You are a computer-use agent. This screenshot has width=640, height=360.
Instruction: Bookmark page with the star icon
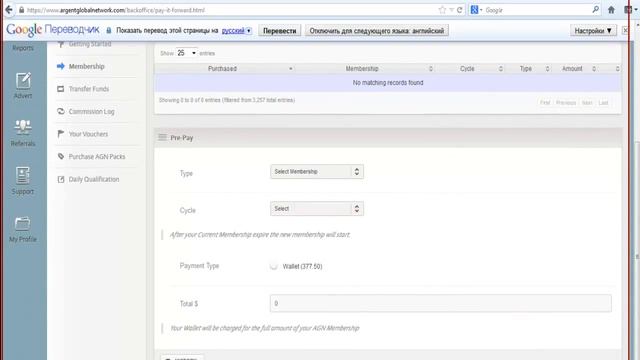(442, 10)
